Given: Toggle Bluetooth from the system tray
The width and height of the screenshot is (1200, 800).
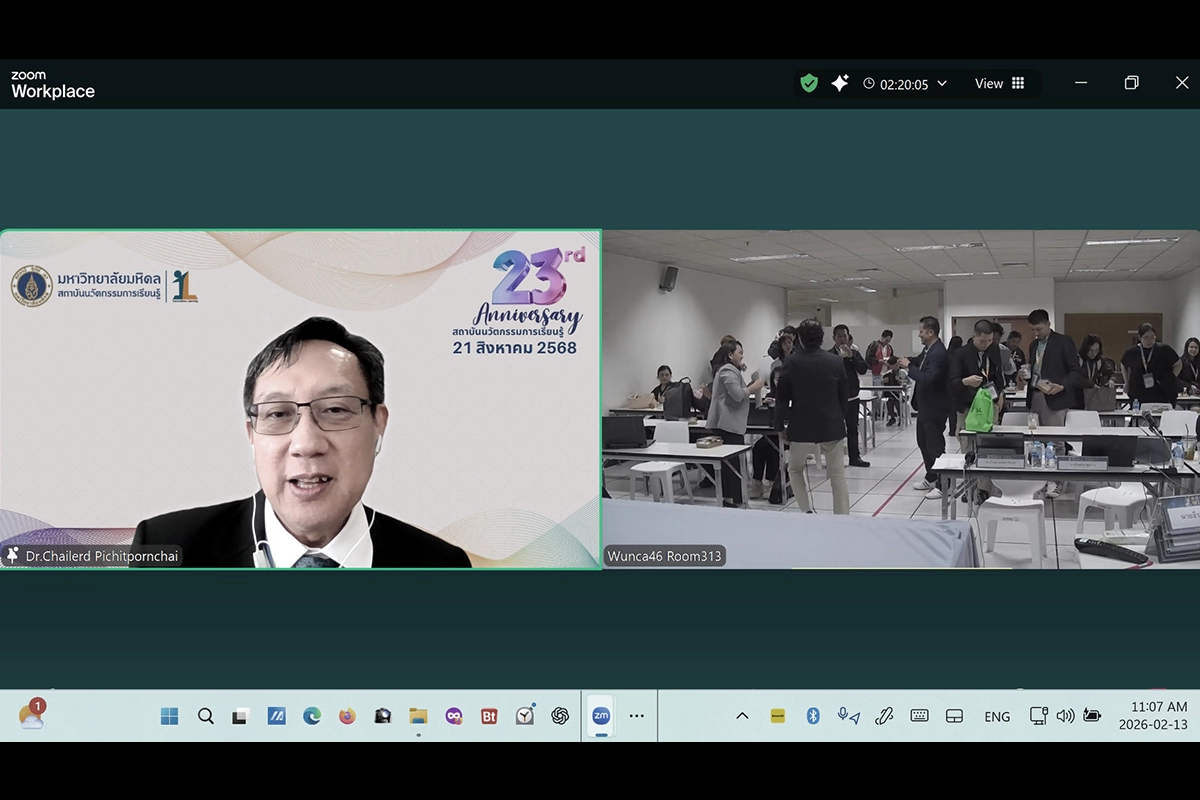Looking at the screenshot, I should (813, 716).
